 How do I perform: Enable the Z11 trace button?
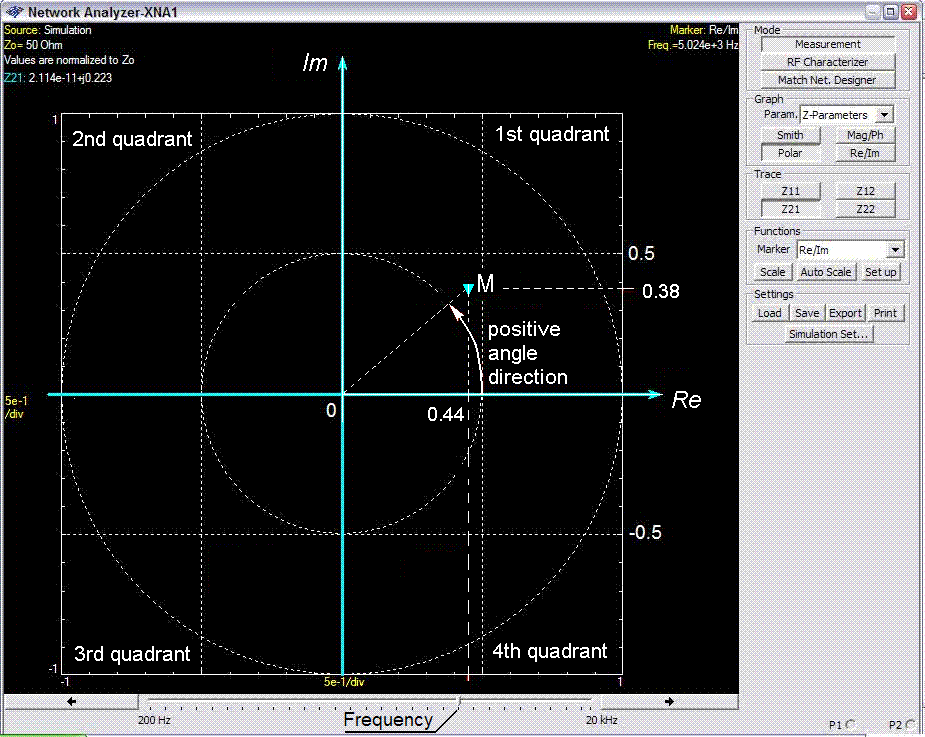[790, 191]
